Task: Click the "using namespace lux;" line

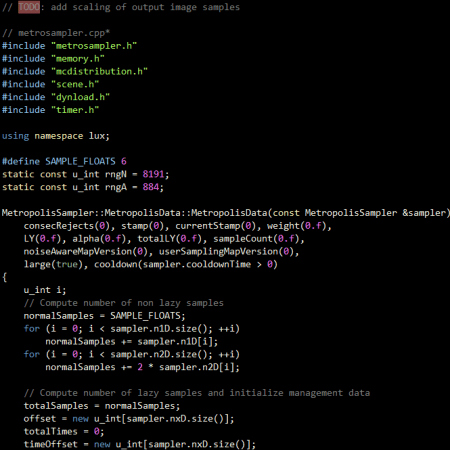Action: 56,136
